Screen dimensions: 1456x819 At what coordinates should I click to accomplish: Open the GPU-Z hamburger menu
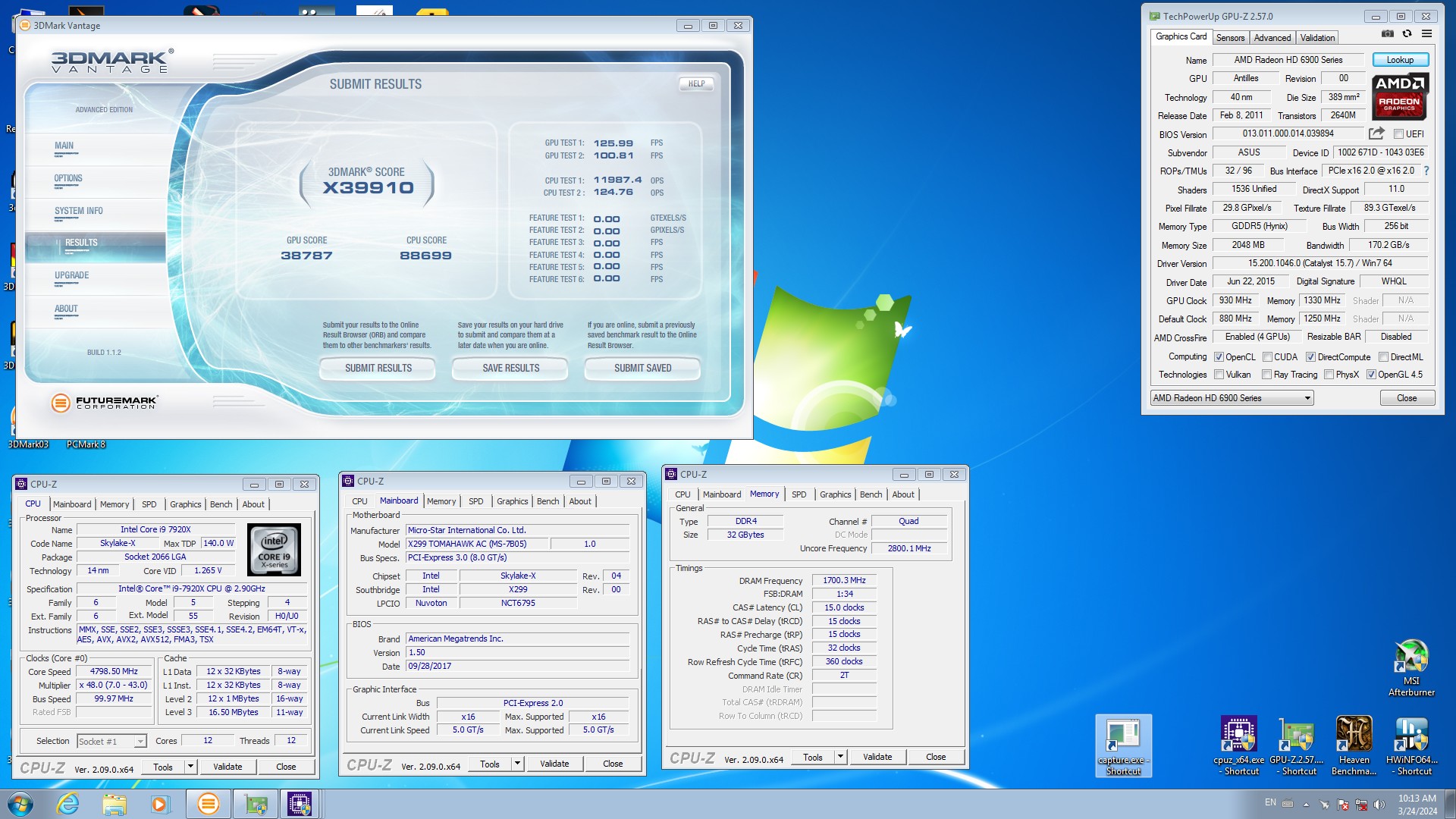tap(1426, 34)
